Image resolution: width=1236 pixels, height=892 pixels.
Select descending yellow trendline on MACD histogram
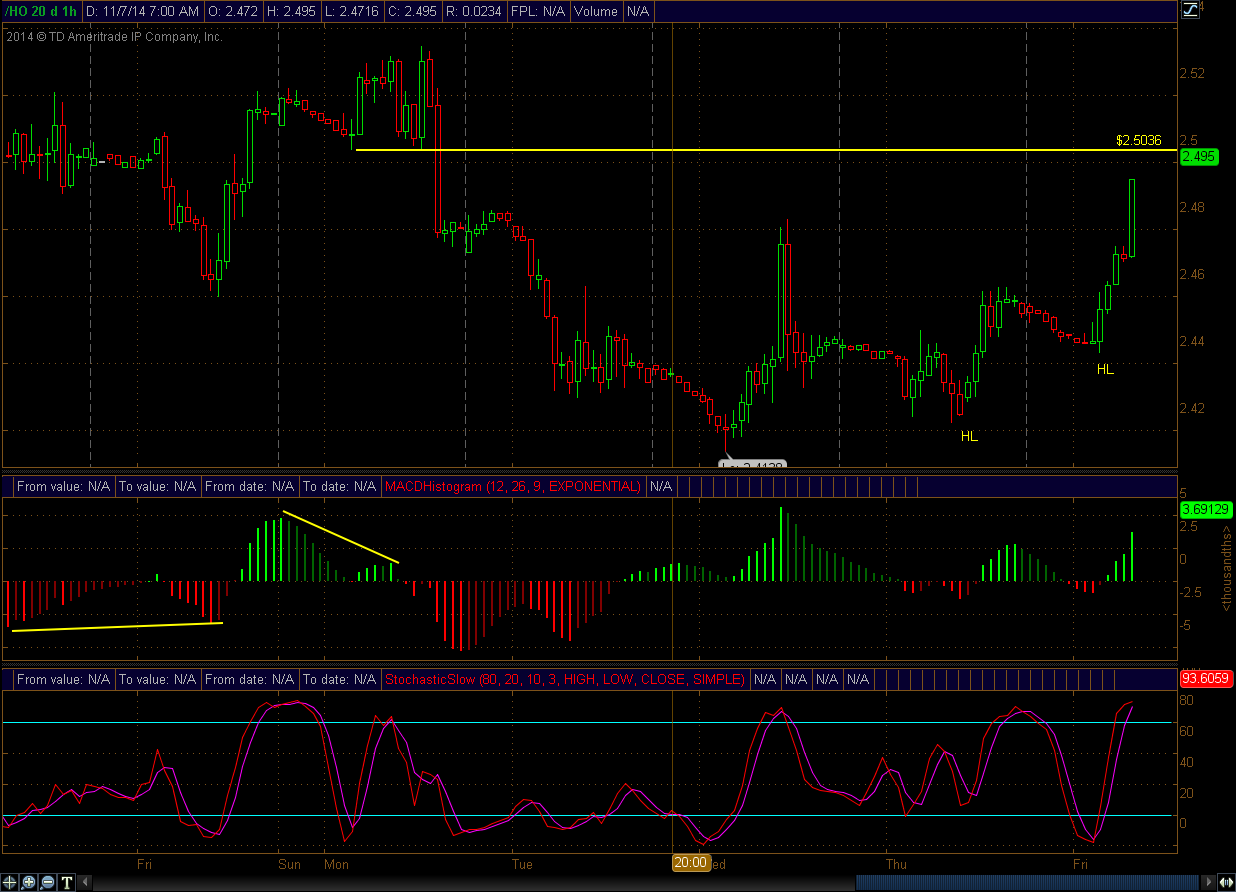(341, 537)
